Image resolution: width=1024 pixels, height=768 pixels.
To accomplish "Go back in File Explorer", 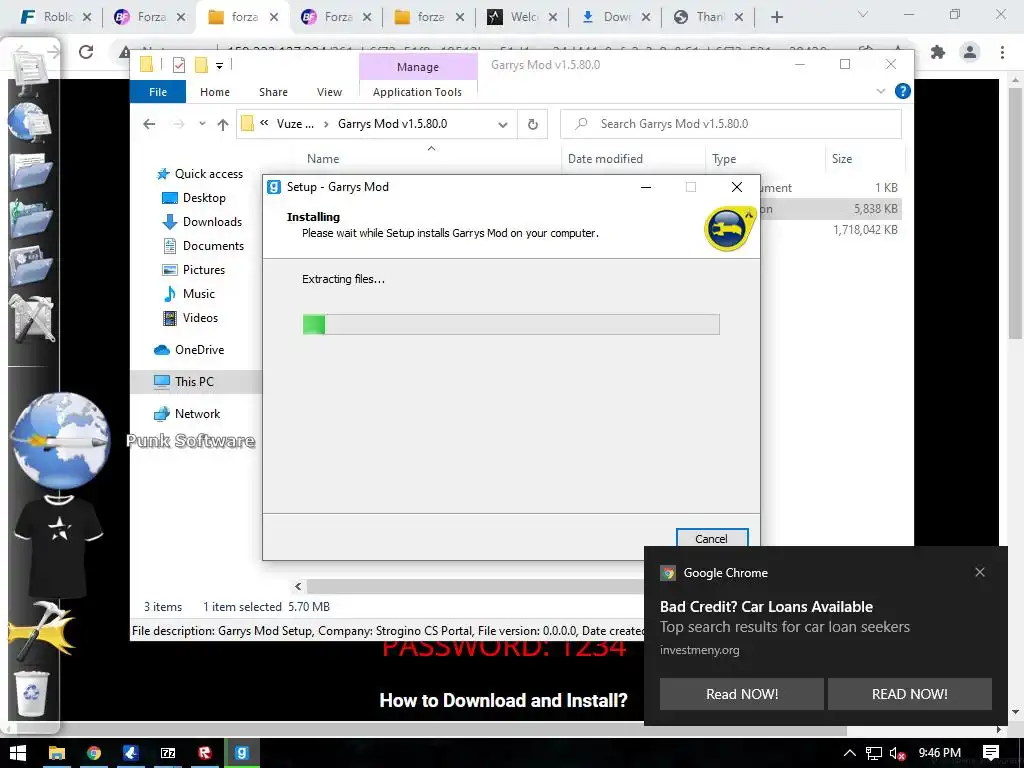I will tap(149, 124).
